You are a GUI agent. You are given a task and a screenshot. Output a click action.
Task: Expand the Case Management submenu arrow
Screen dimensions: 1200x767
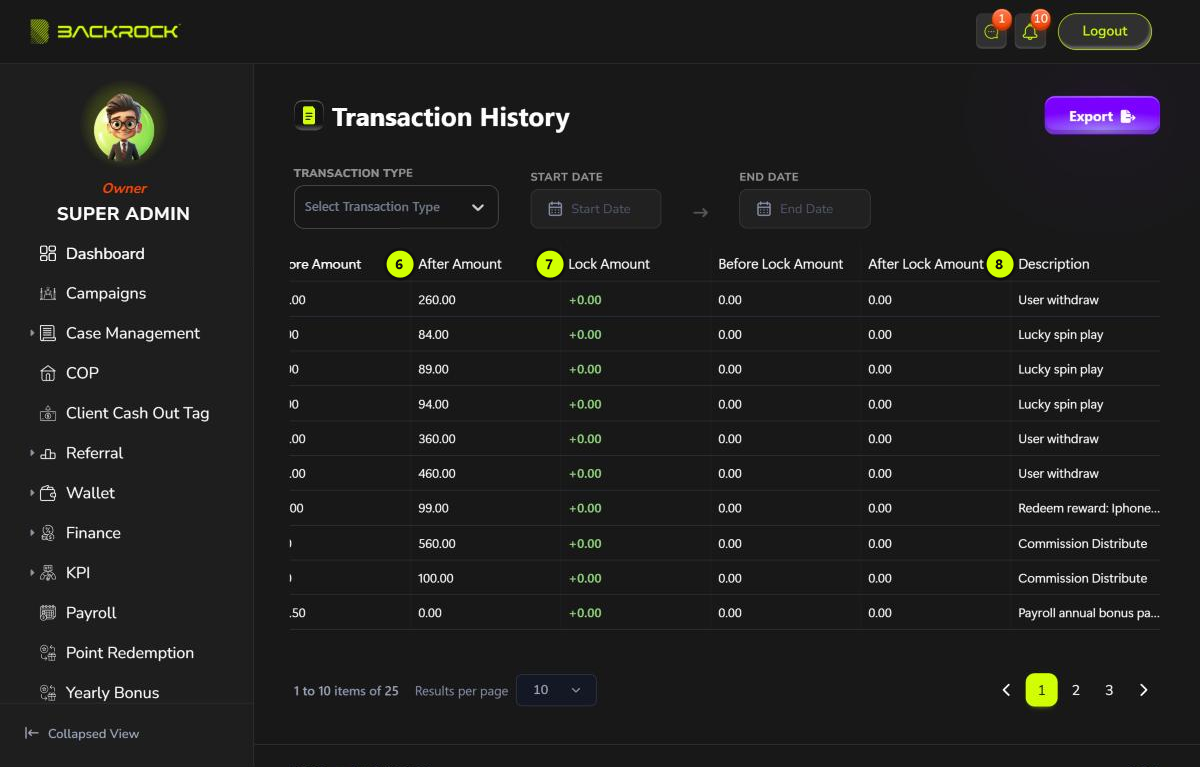[x=32, y=333]
